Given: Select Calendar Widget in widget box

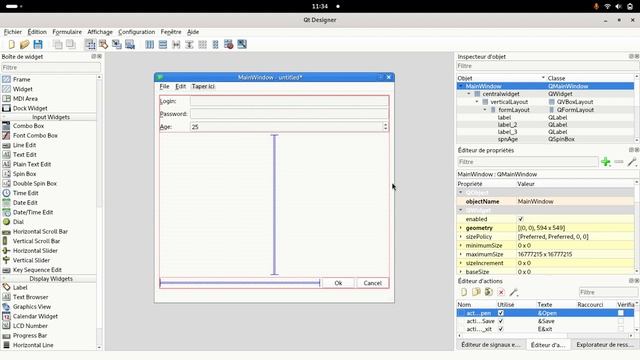Looking at the screenshot, I should pos(35,316).
